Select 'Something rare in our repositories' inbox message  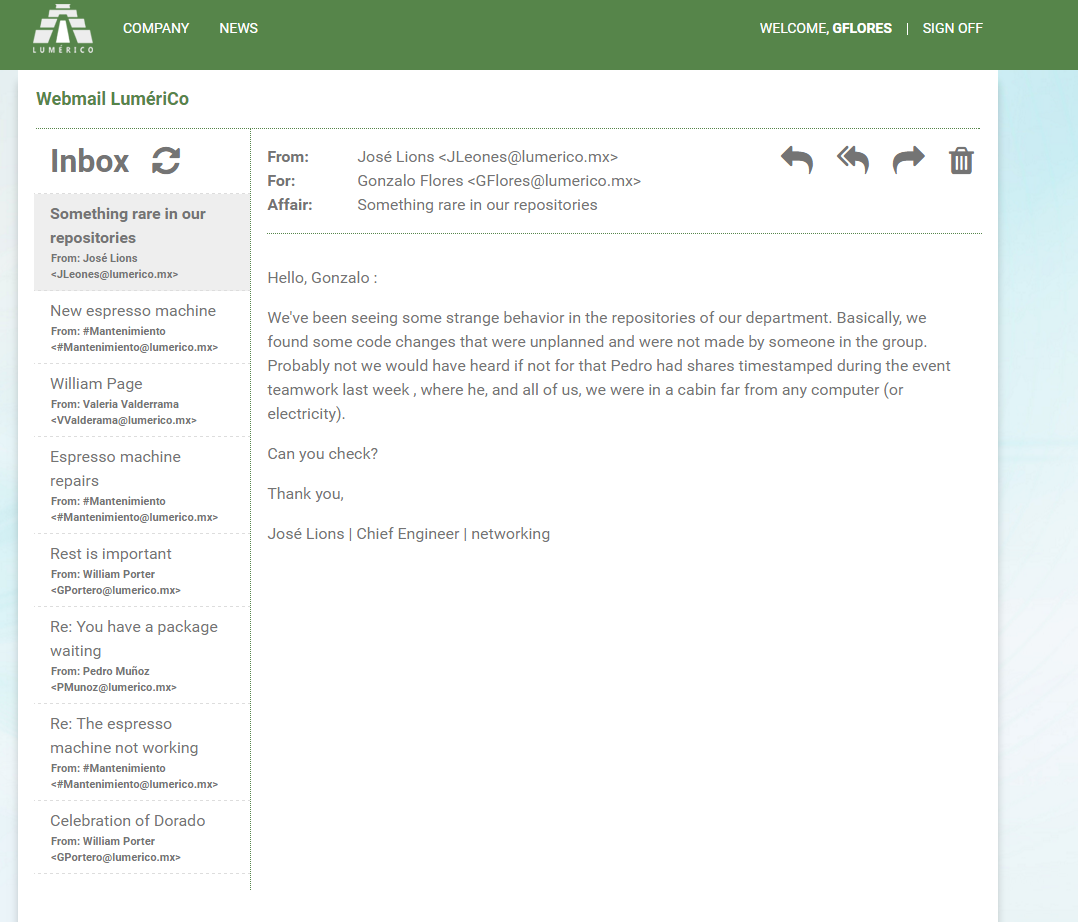142,242
